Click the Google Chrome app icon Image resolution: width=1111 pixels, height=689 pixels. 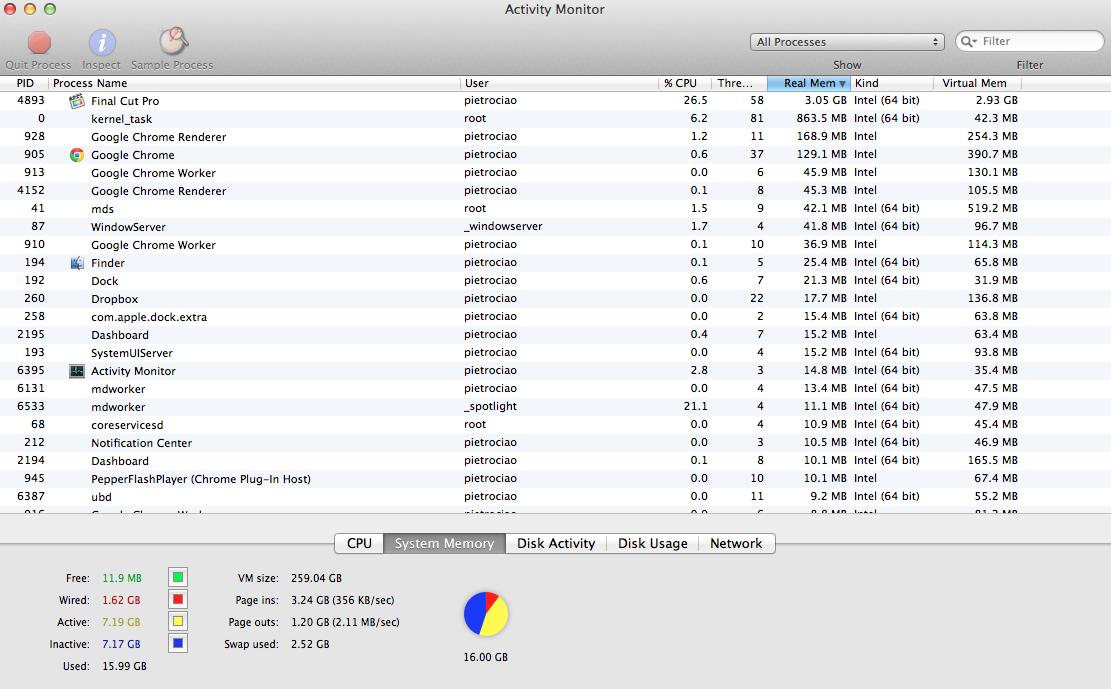[77, 155]
